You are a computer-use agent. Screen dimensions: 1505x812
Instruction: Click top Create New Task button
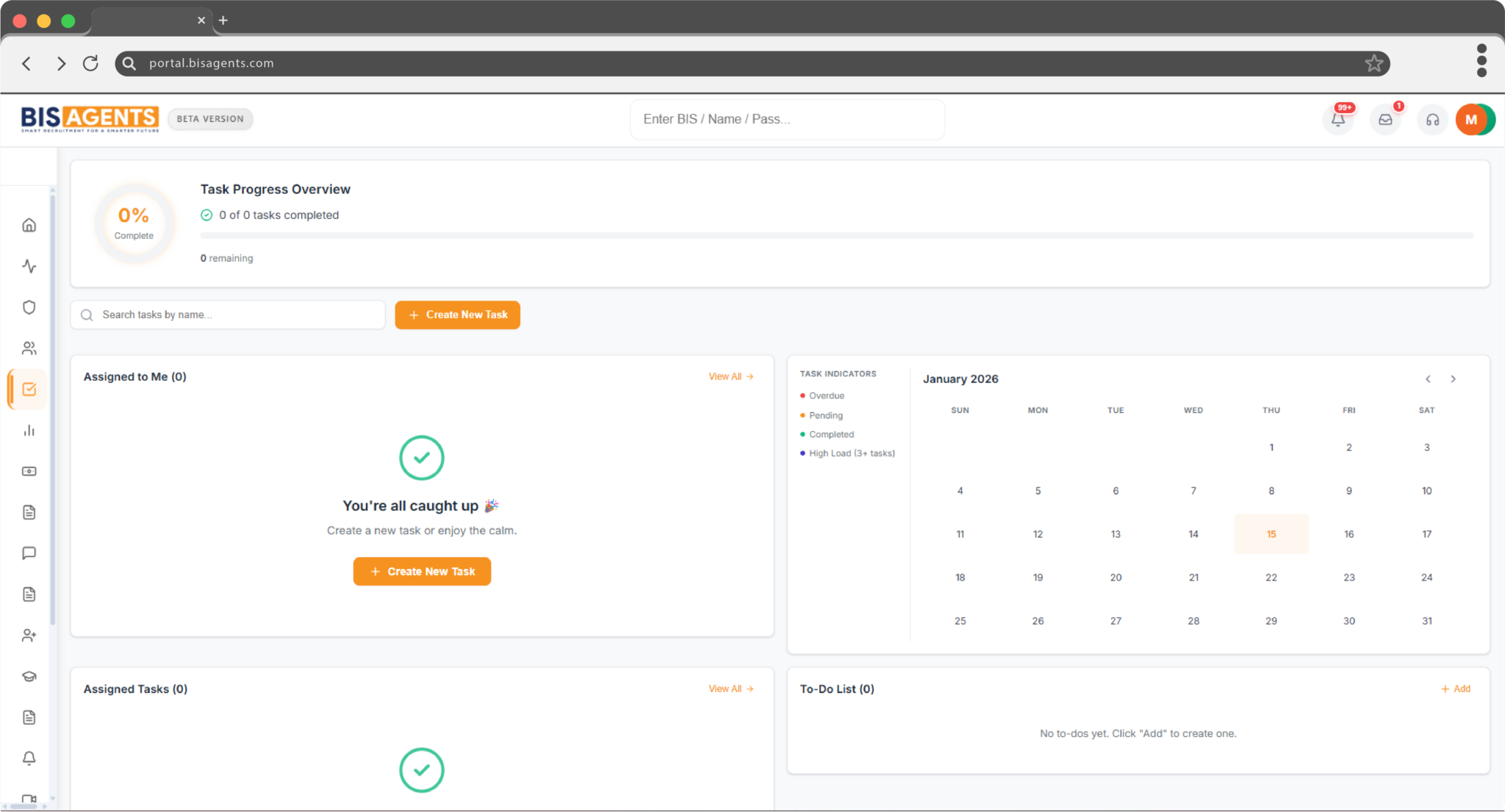point(457,315)
